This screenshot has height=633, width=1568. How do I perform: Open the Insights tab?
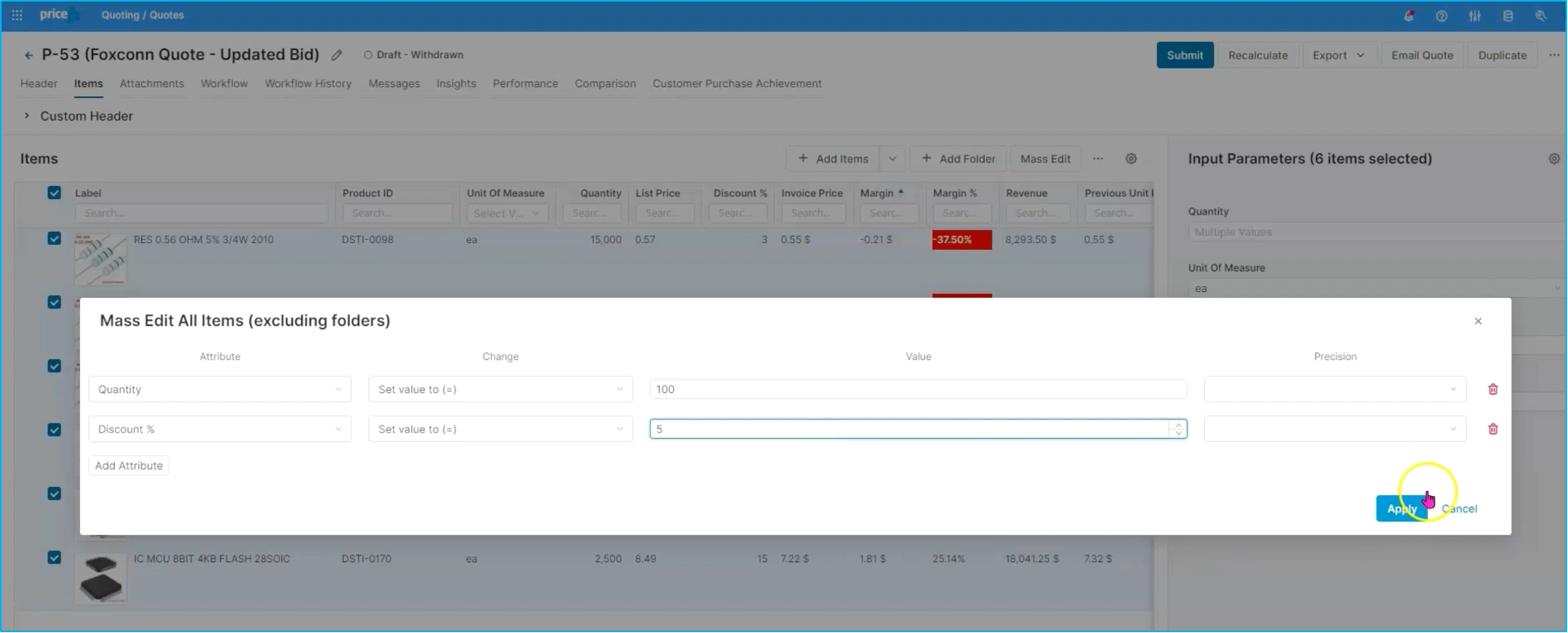(456, 83)
